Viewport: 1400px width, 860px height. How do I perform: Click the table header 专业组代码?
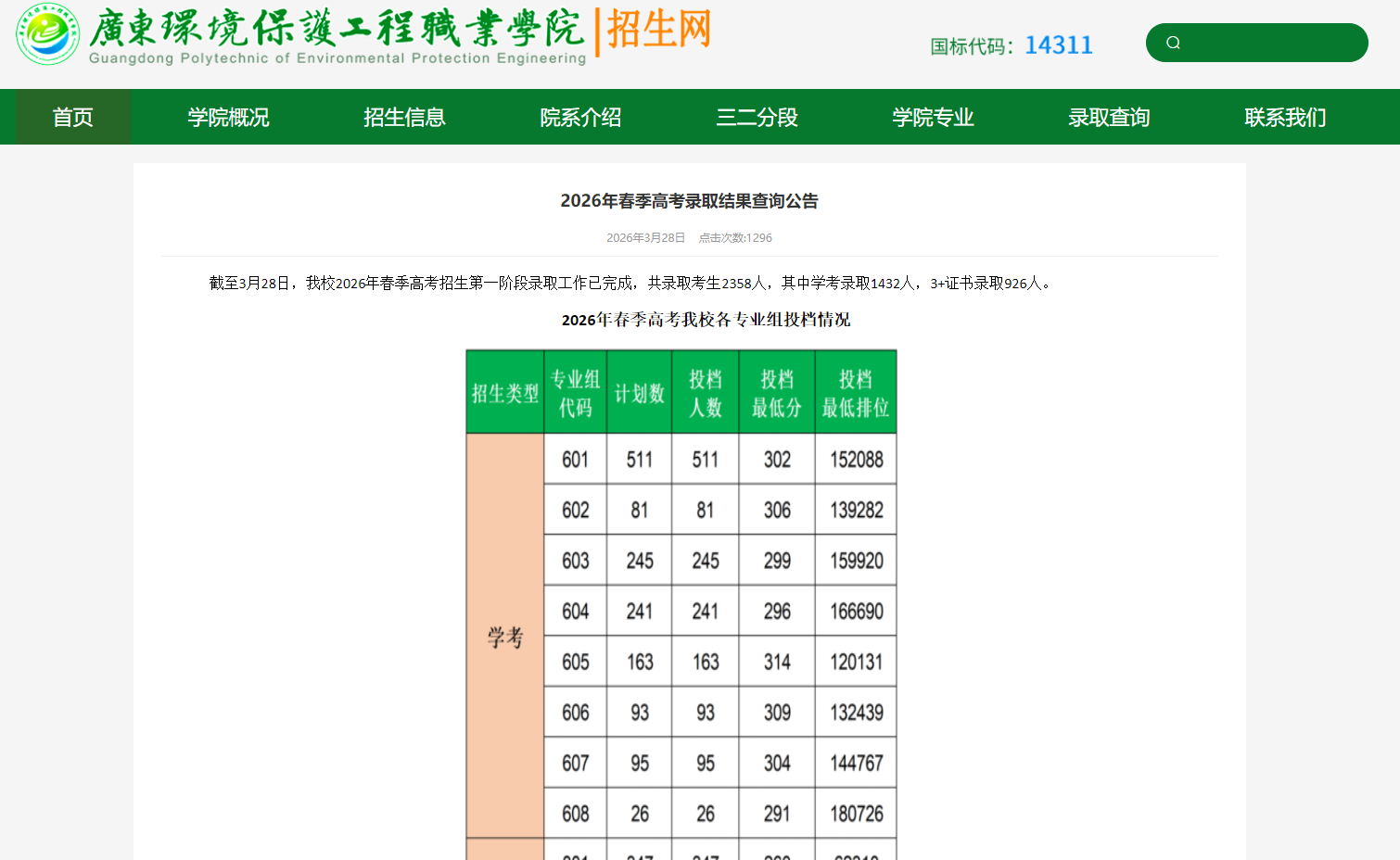575,390
